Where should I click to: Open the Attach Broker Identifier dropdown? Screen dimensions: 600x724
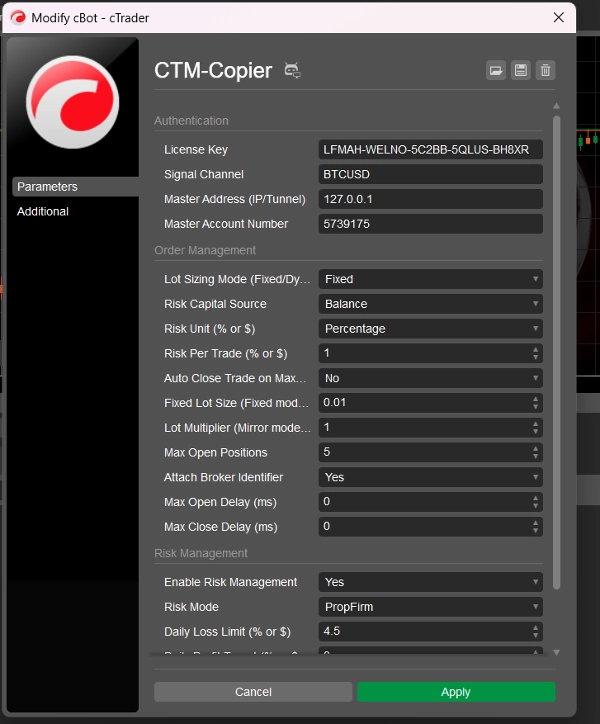(430, 477)
